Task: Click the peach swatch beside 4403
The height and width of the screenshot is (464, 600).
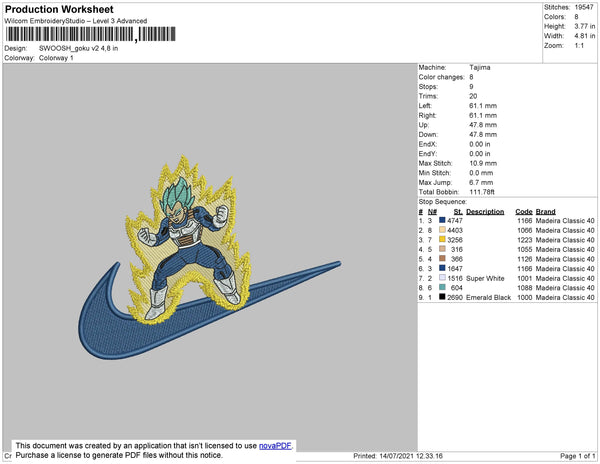Action: coord(442,230)
